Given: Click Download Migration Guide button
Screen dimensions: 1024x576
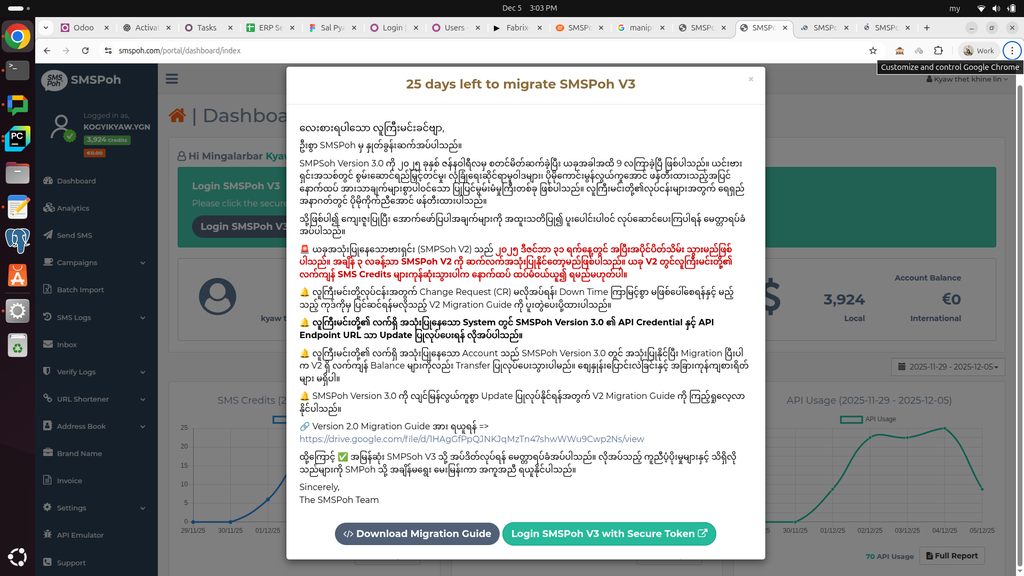Looking at the screenshot, I should (x=417, y=534).
